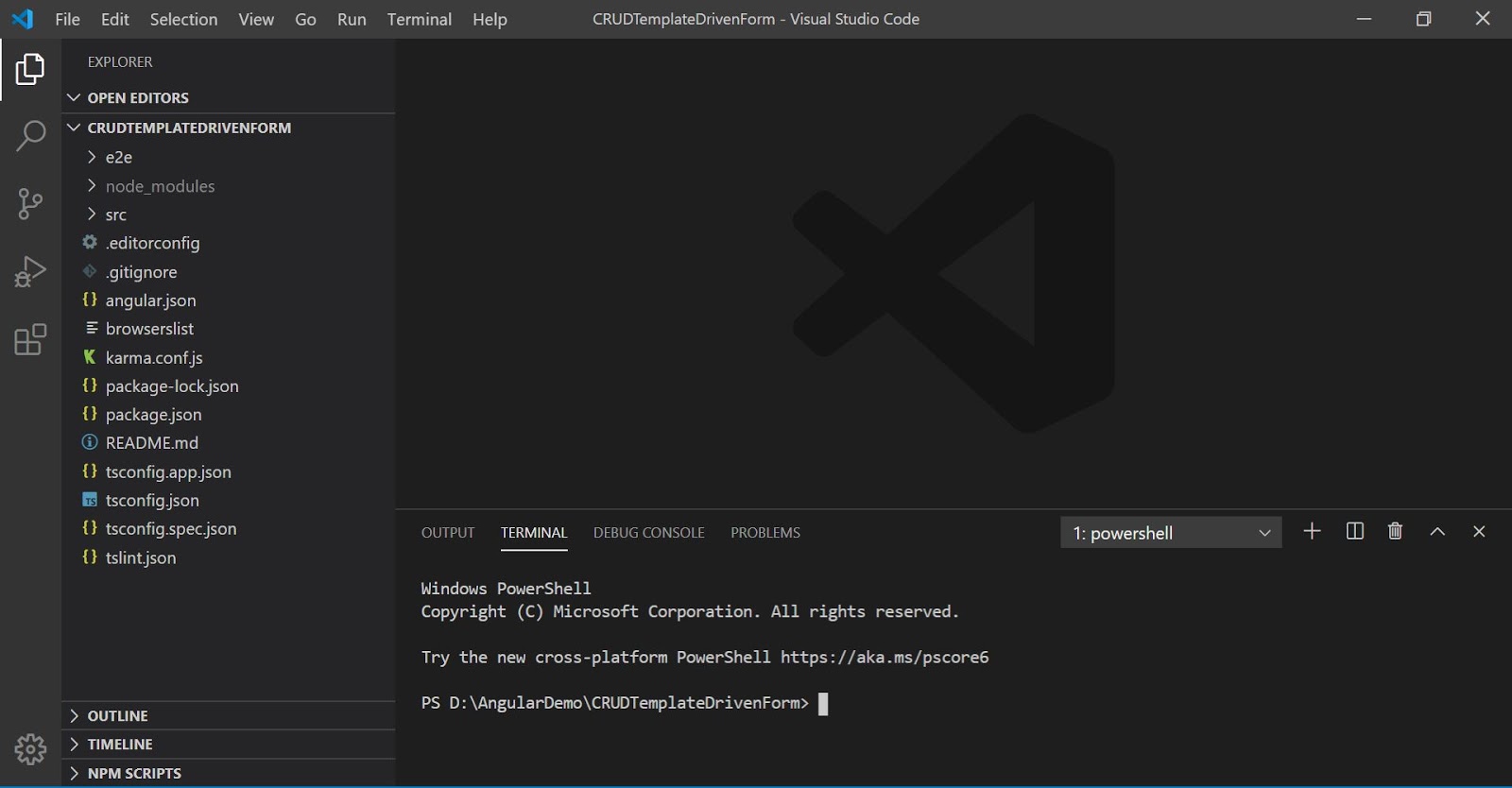Kill terminal with trash icon
This screenshot has width=1512, height=788.
click(1395, 531)
